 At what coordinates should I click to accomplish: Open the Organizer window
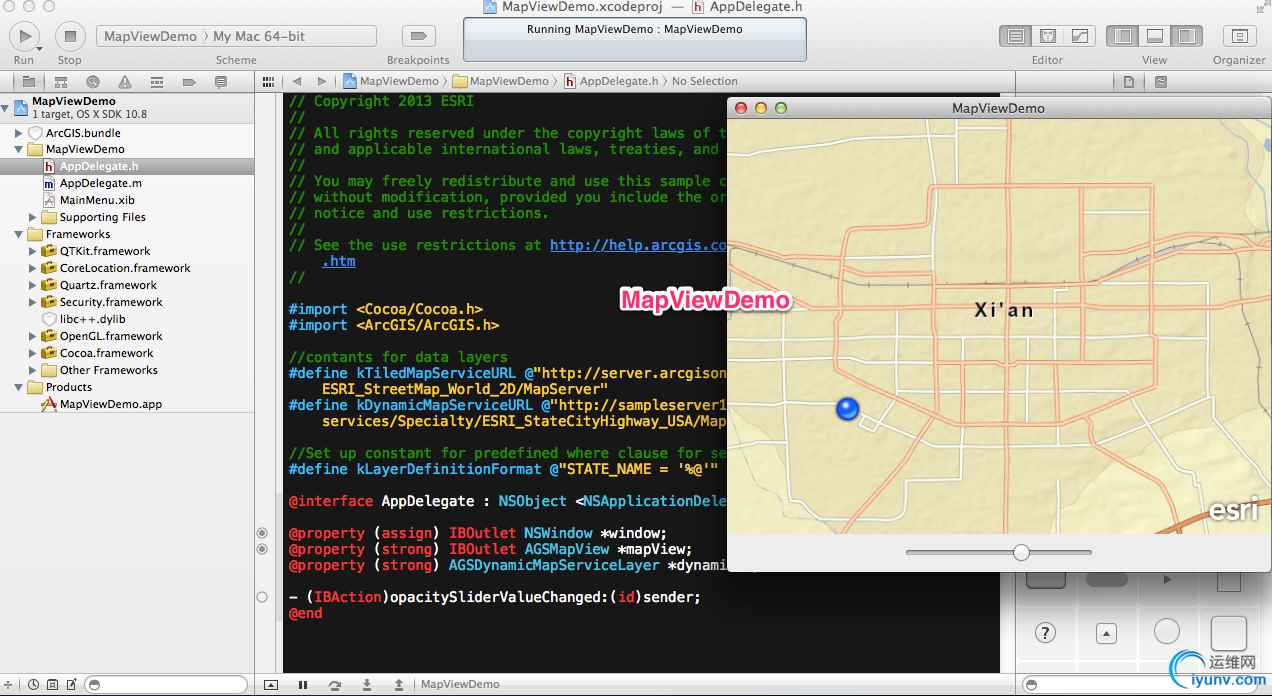pos(1239,36)
